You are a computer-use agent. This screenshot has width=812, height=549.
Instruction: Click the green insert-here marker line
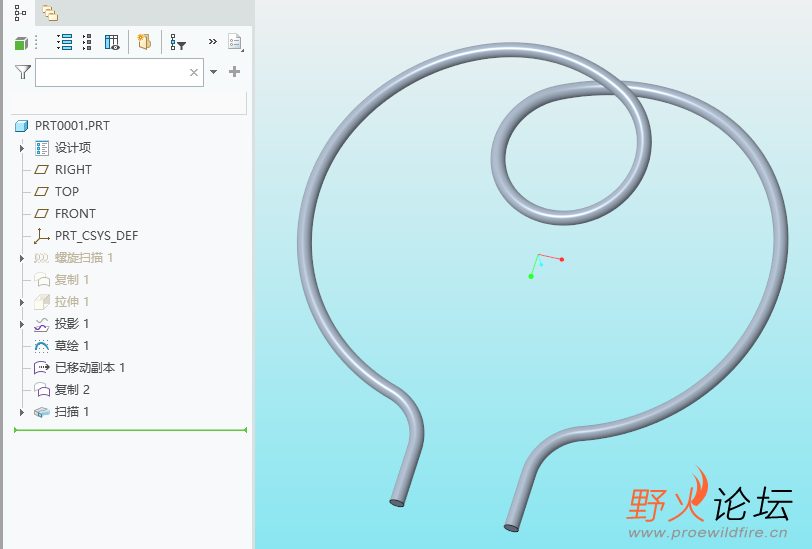coord(130,430)
